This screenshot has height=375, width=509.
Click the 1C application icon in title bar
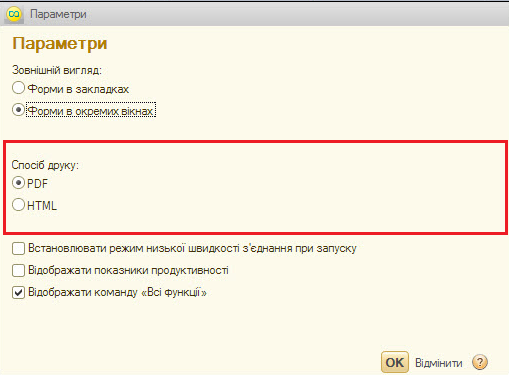tap(14, 14)
